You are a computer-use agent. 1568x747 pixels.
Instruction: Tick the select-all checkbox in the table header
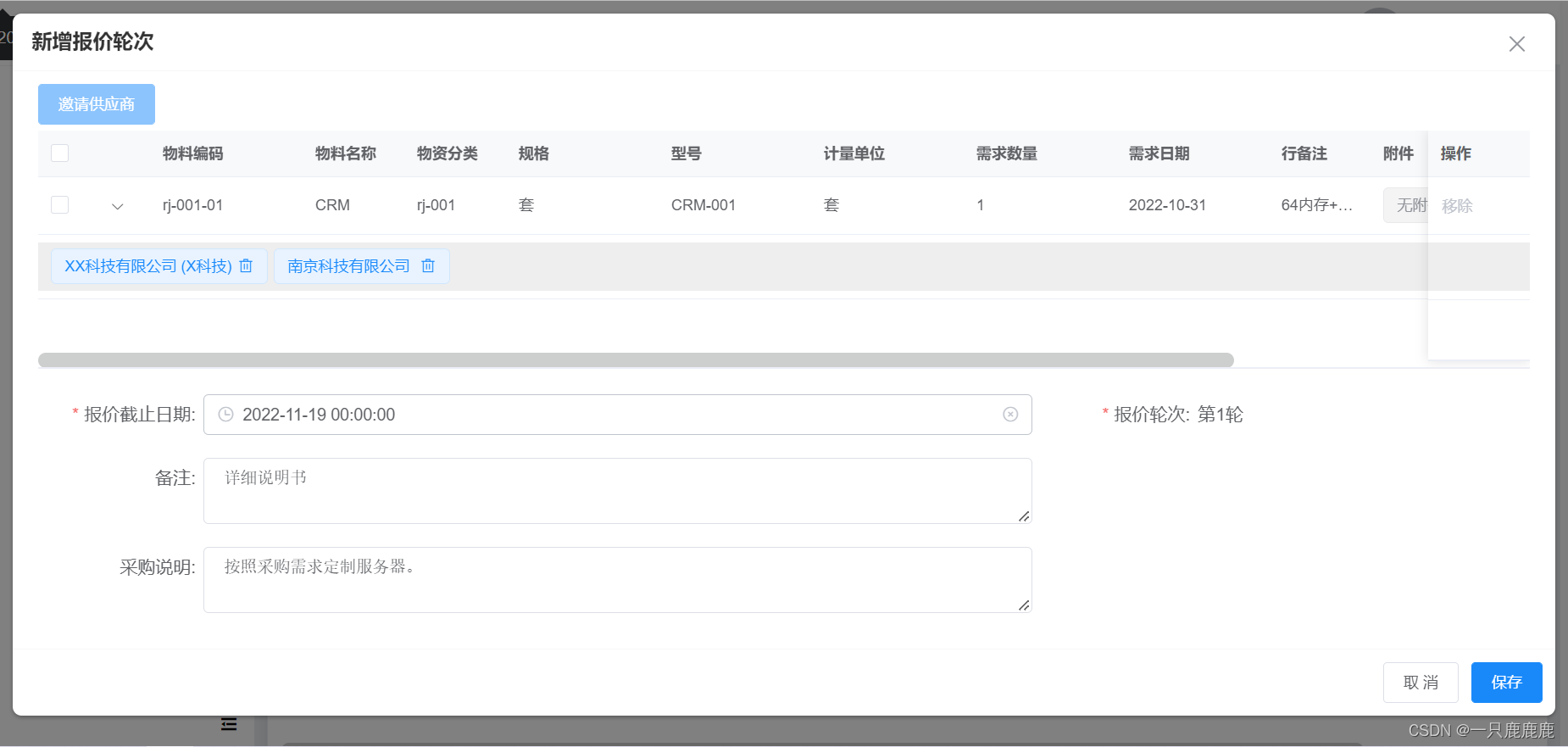tap(59, 153)
